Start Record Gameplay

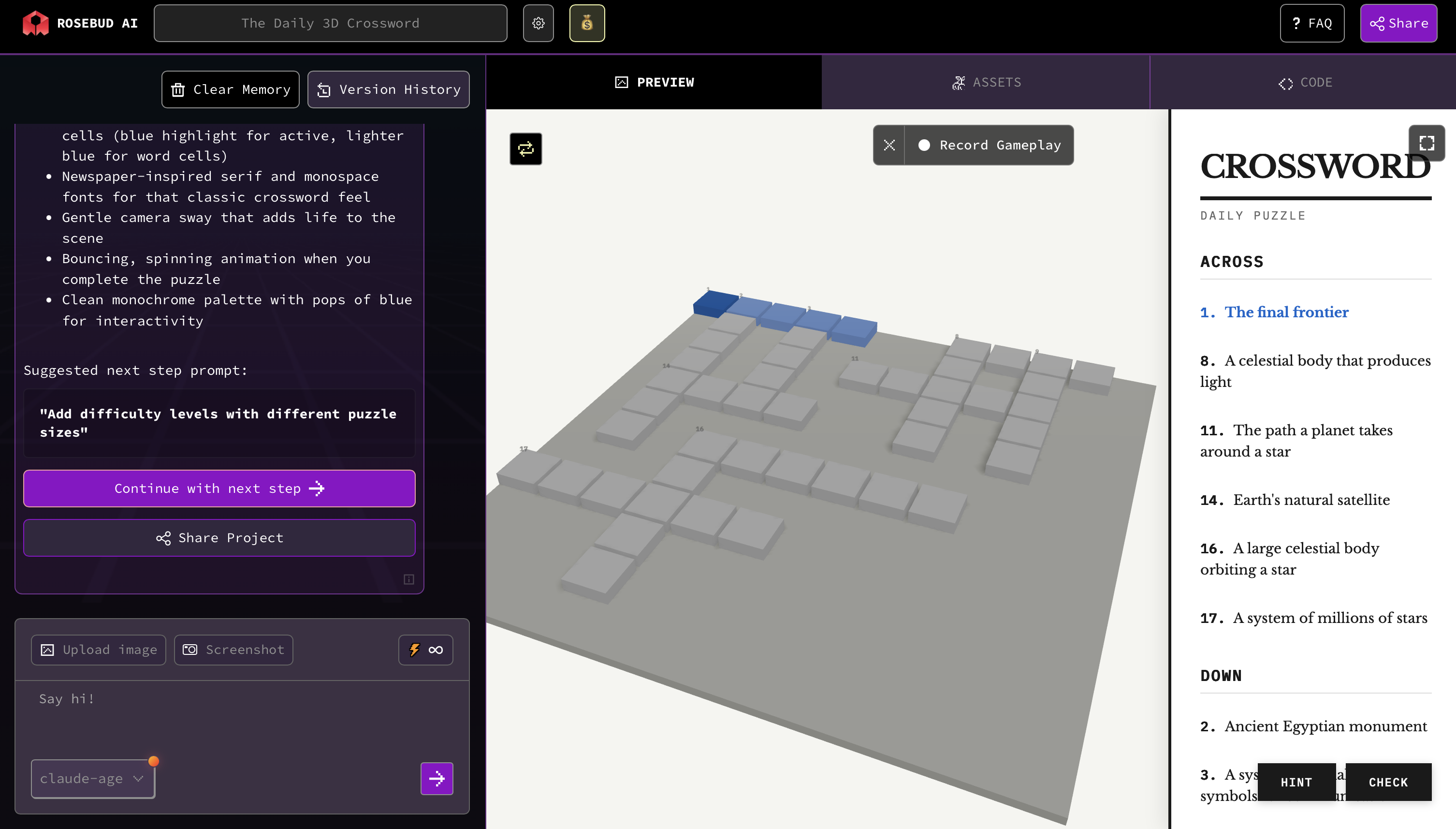[x=990, y=145]
